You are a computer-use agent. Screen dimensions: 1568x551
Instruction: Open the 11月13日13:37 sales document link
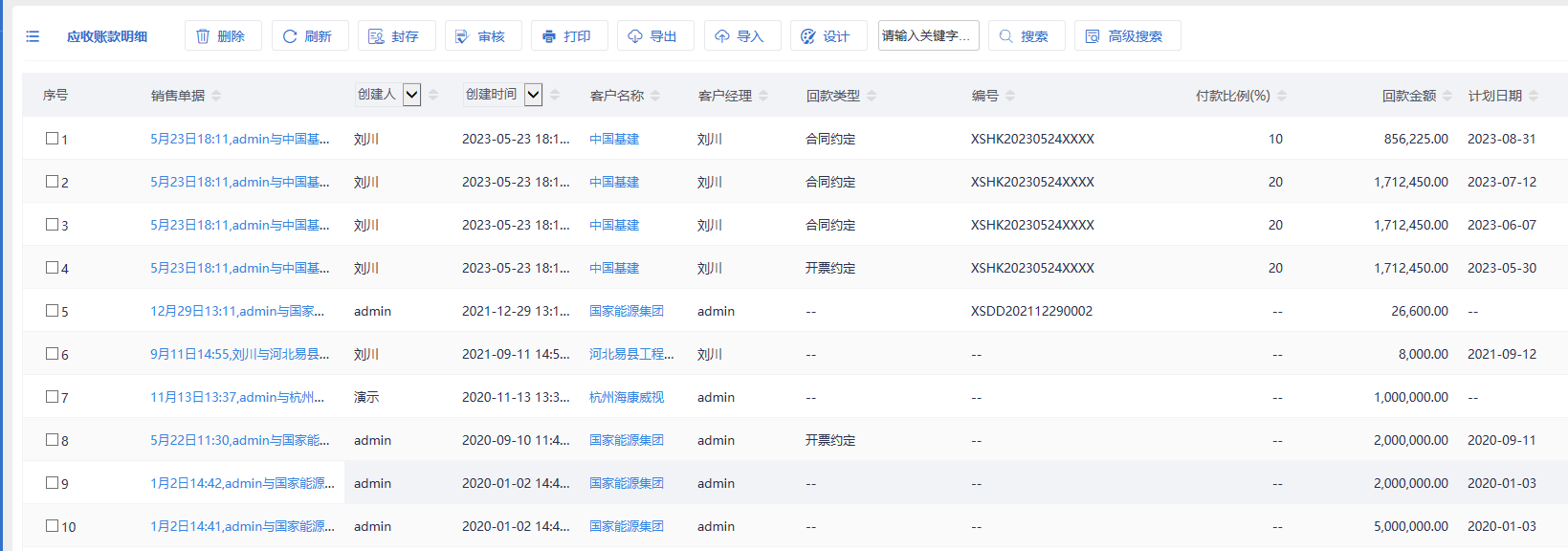[x=237, y=397]
